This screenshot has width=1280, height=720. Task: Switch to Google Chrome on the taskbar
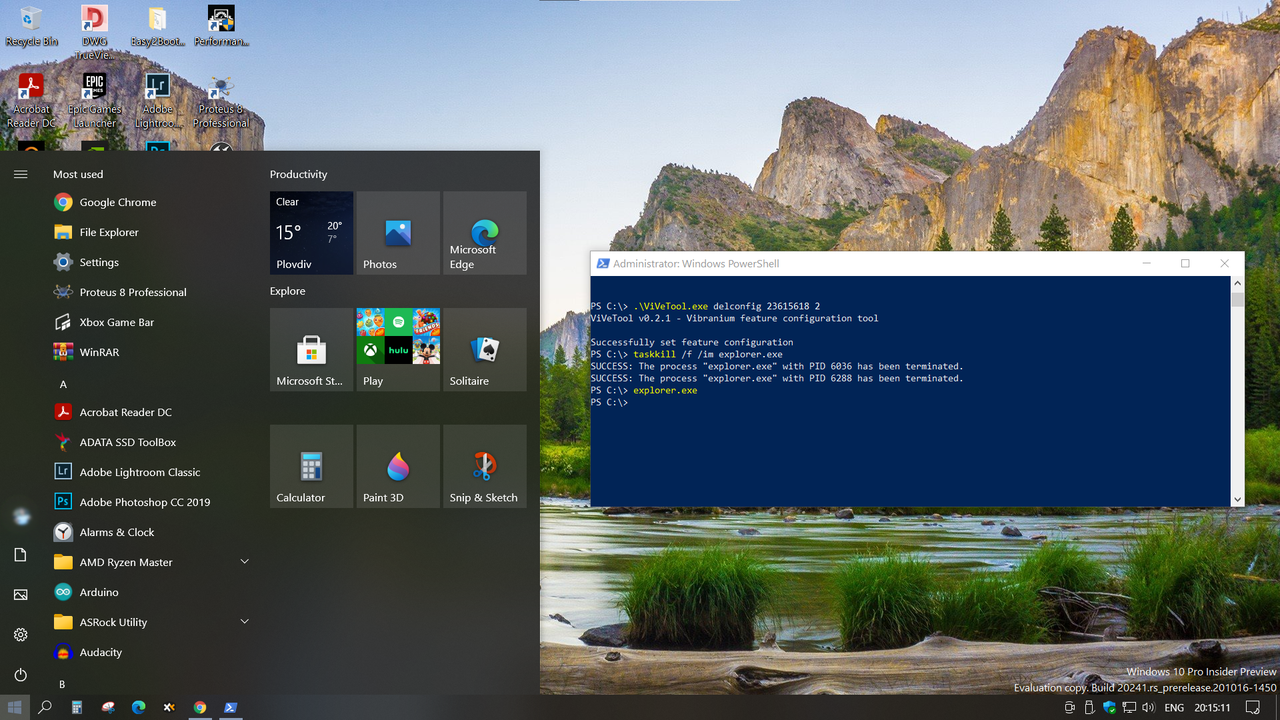[200, 707]
